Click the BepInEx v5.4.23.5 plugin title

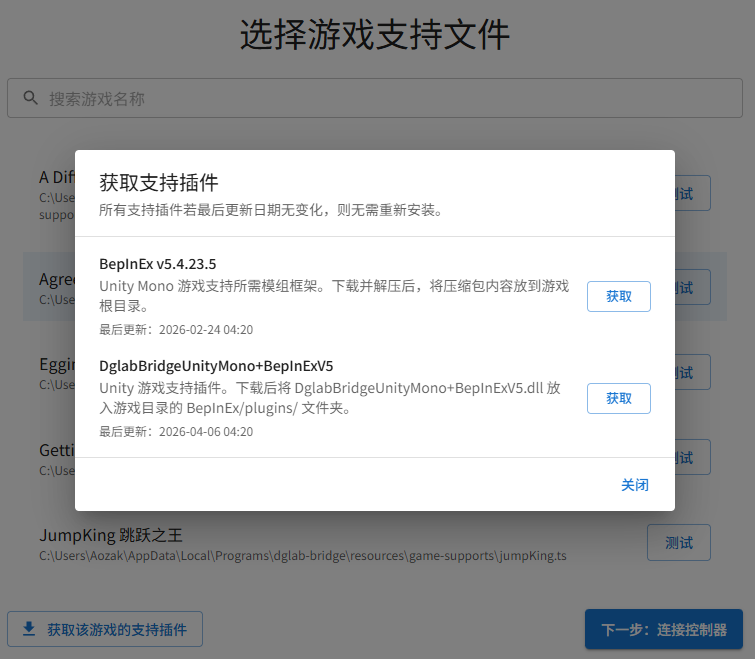tap(157, 264)
